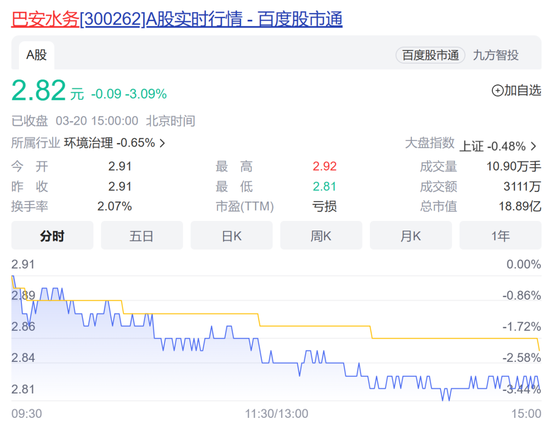
Task: View the 月K chart
Action: [x=411, y=235]
